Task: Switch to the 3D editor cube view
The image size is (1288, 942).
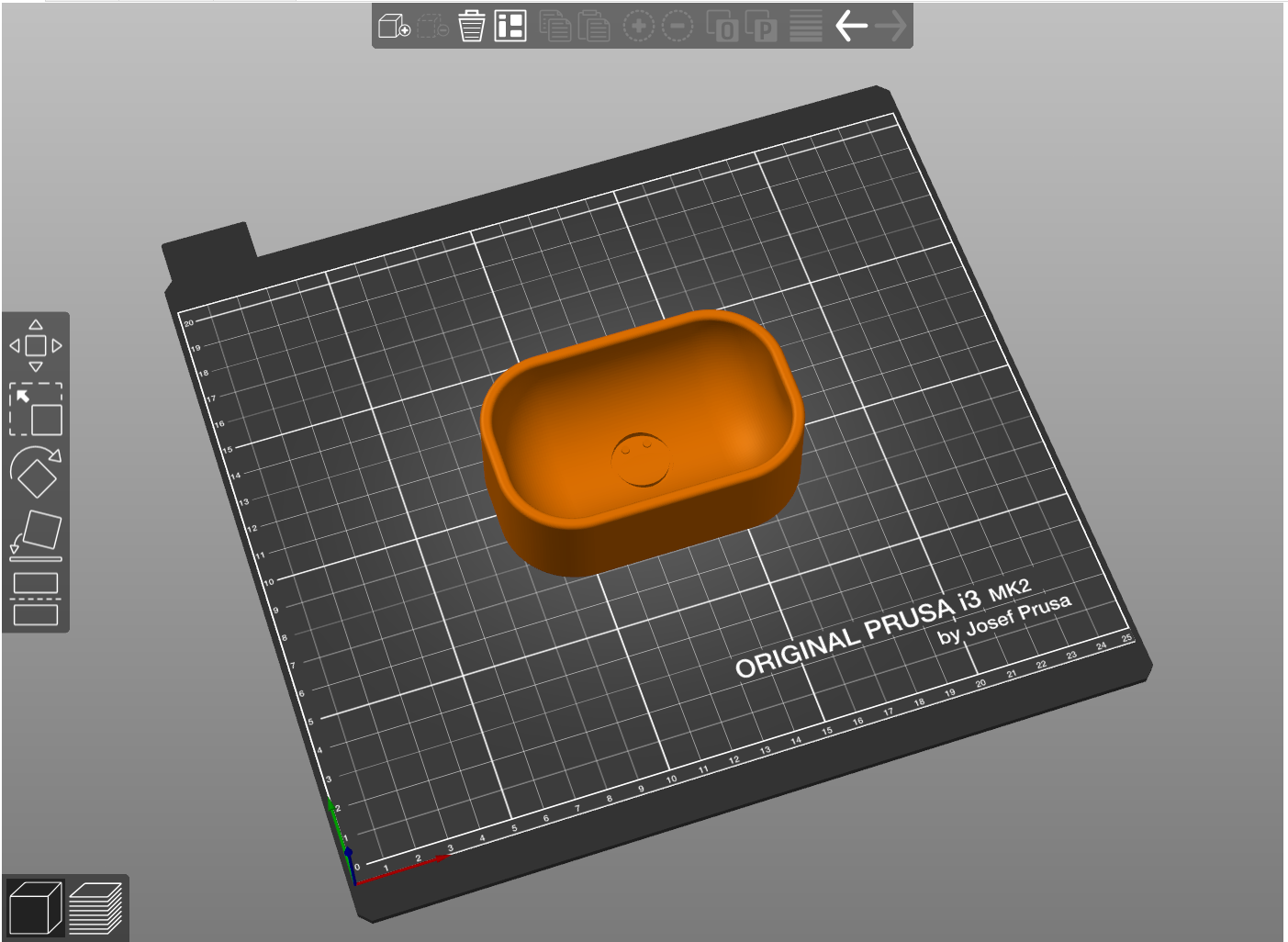Action: (35, 907)
